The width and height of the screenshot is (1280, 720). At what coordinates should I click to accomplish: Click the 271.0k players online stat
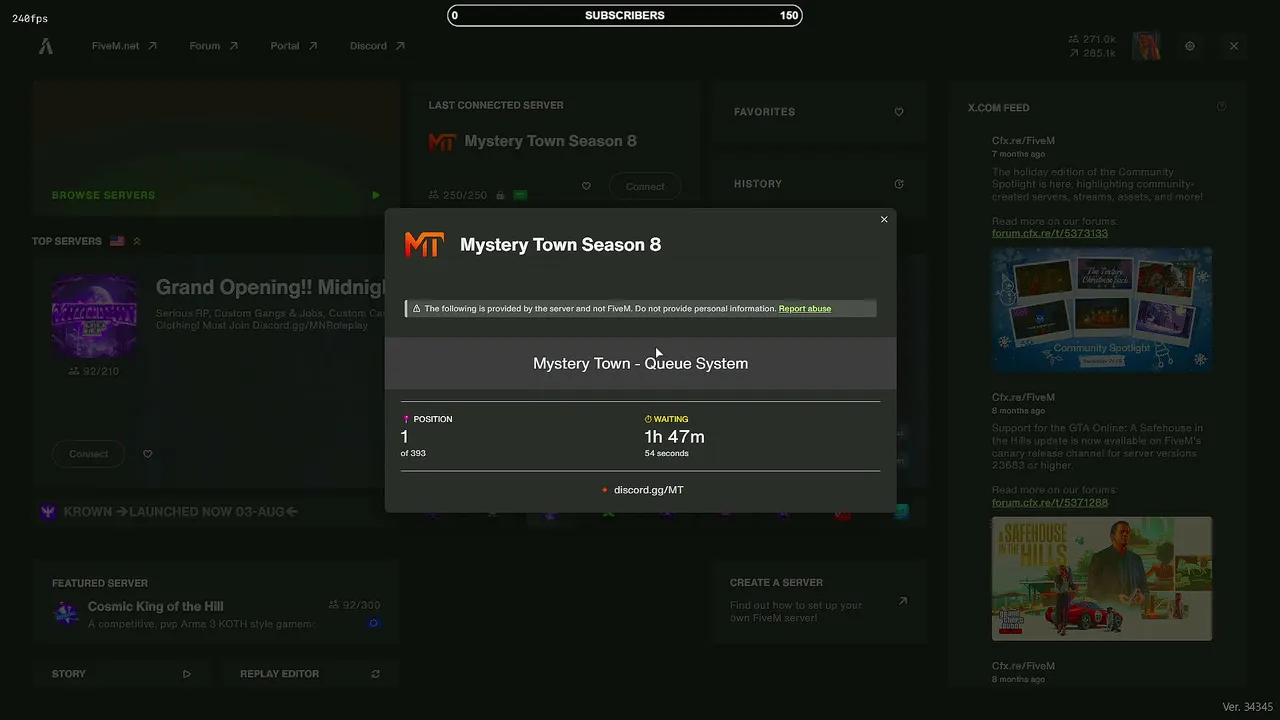1092,39
